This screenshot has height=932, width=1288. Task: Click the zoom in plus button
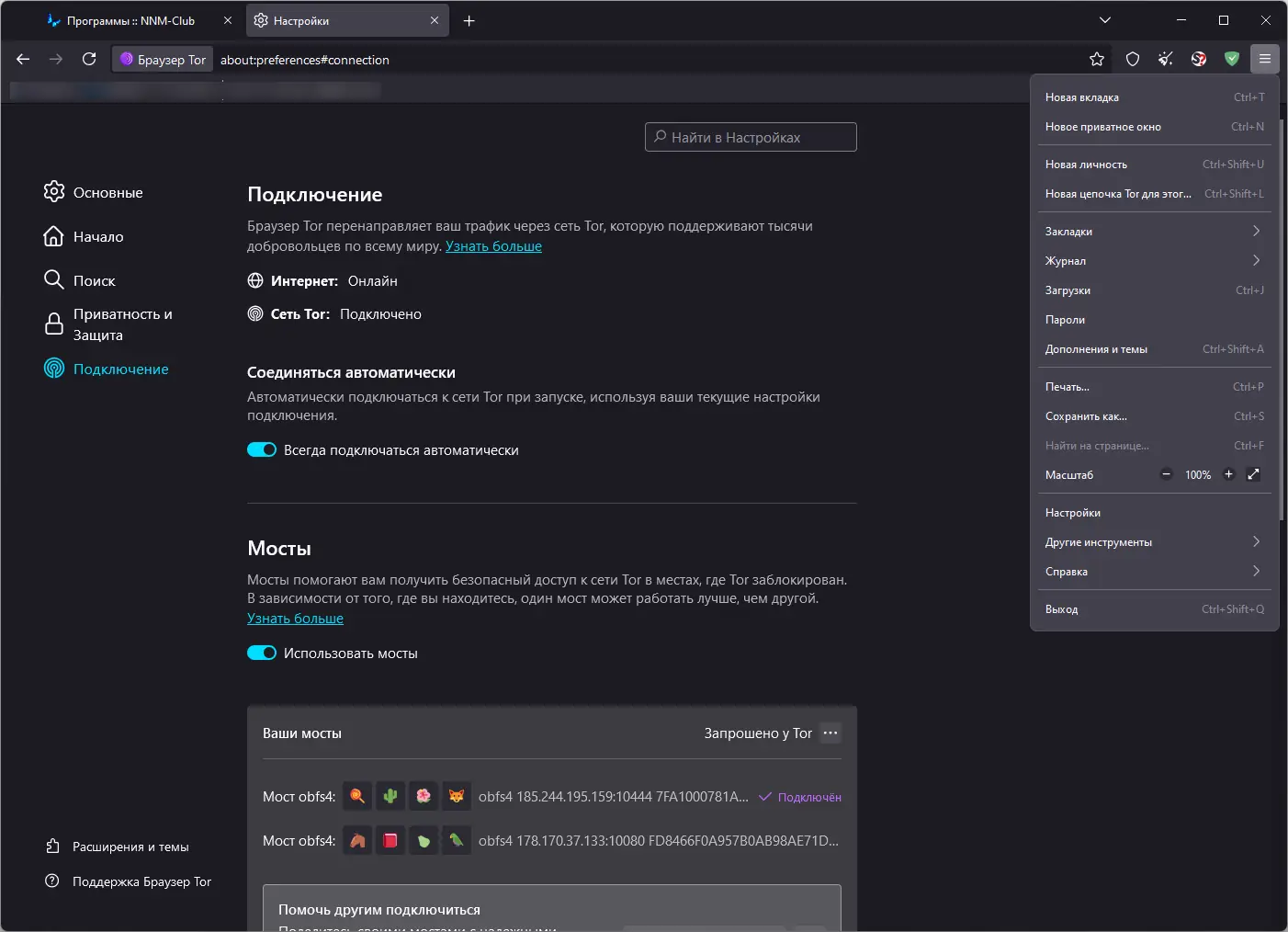pyautogui.click(x=1228, y=475)
